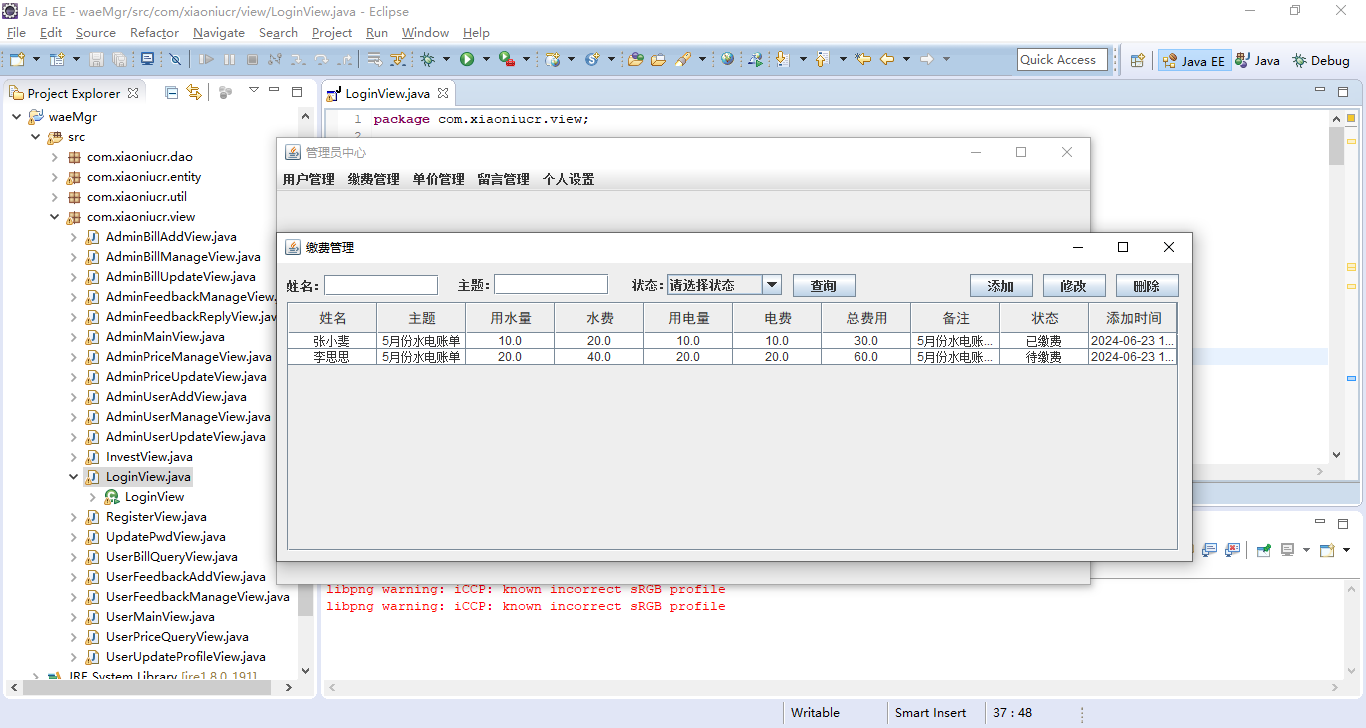
Task: Open 单价管理 menu in 管理员中心 window
Action: click(438, 180)
